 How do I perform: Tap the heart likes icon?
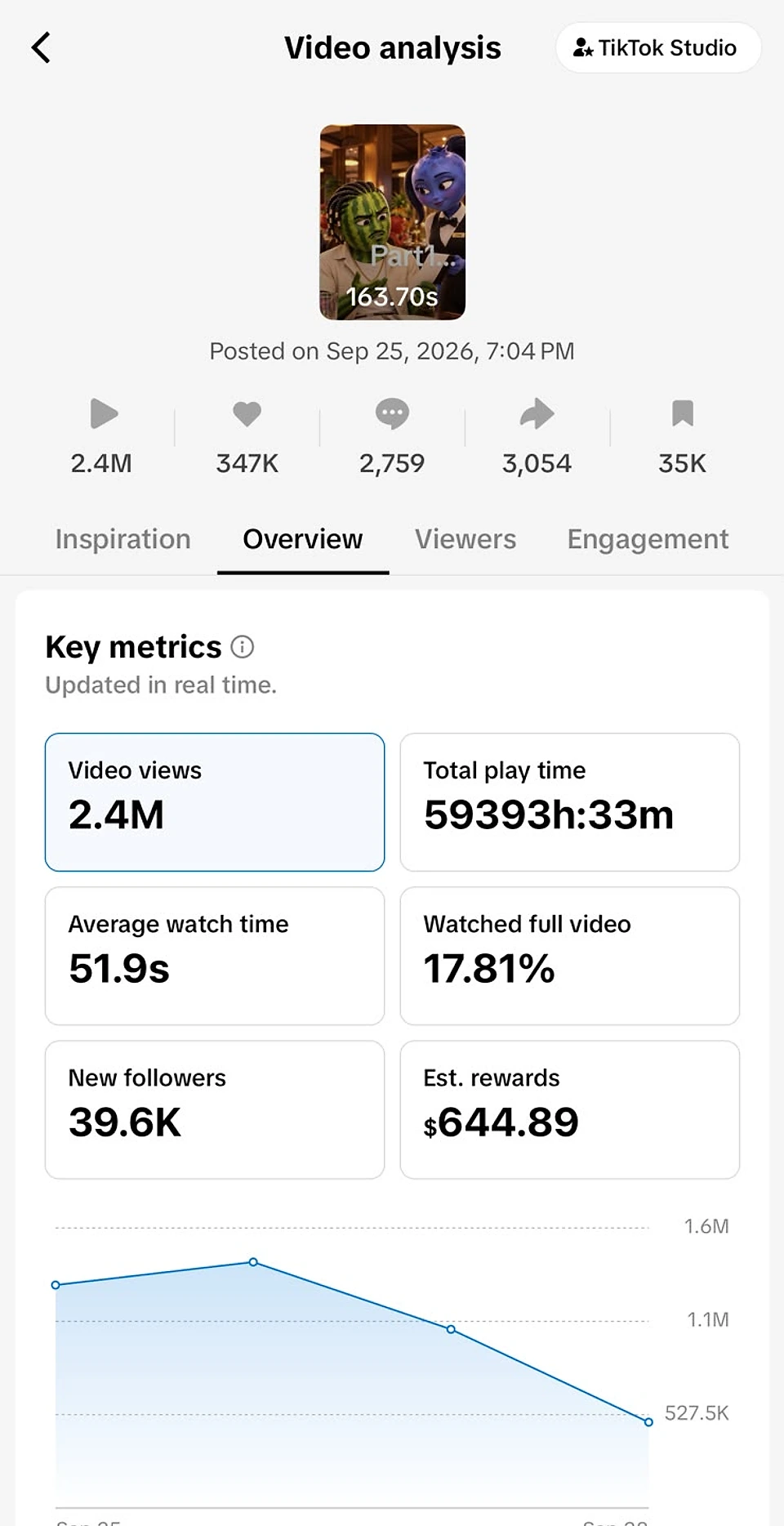click(x=247, y=413)
